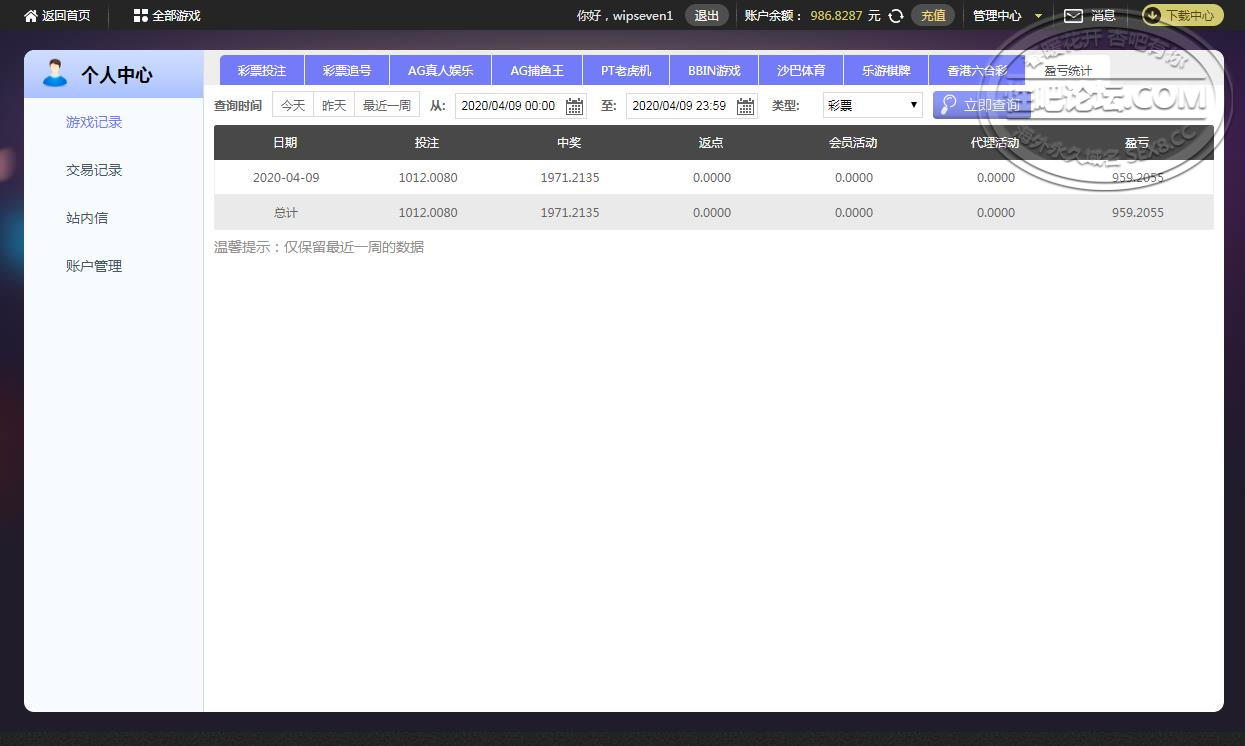Click the download arrow icon in 下载中心
This screenshot has width=1245, height=746.
pyautogui.click(x=1152, y=16)
